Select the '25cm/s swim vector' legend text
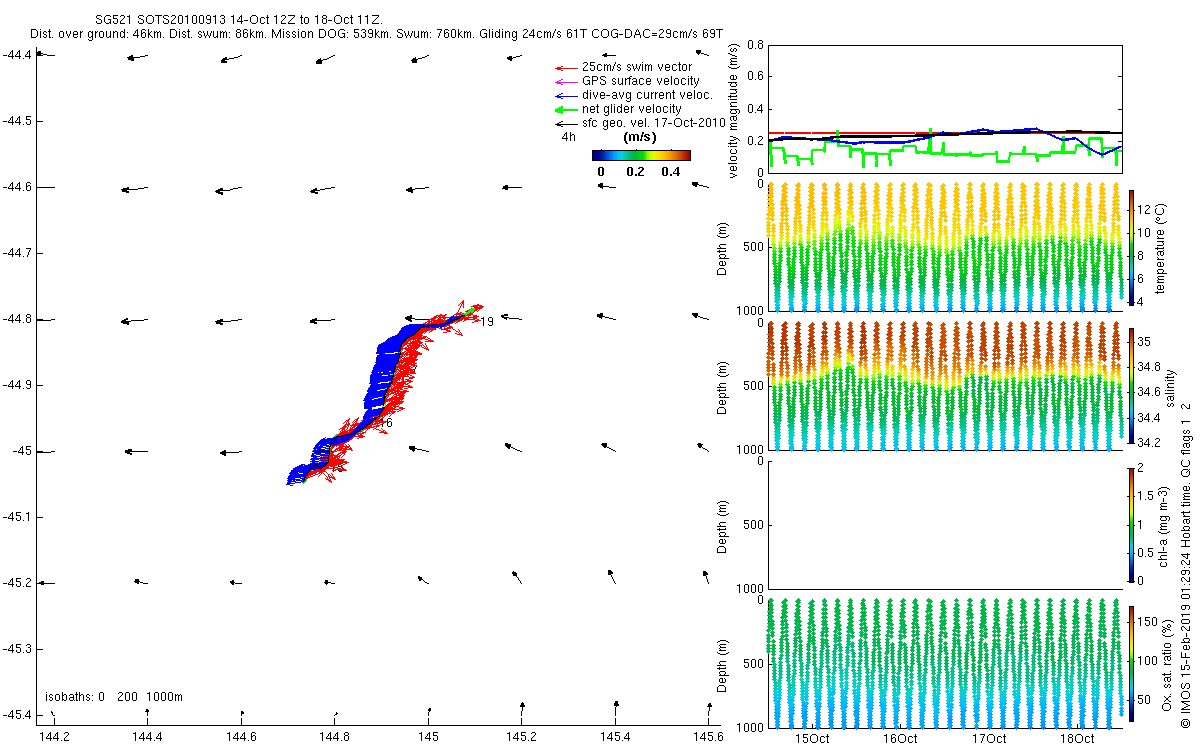 click(637, 67)
